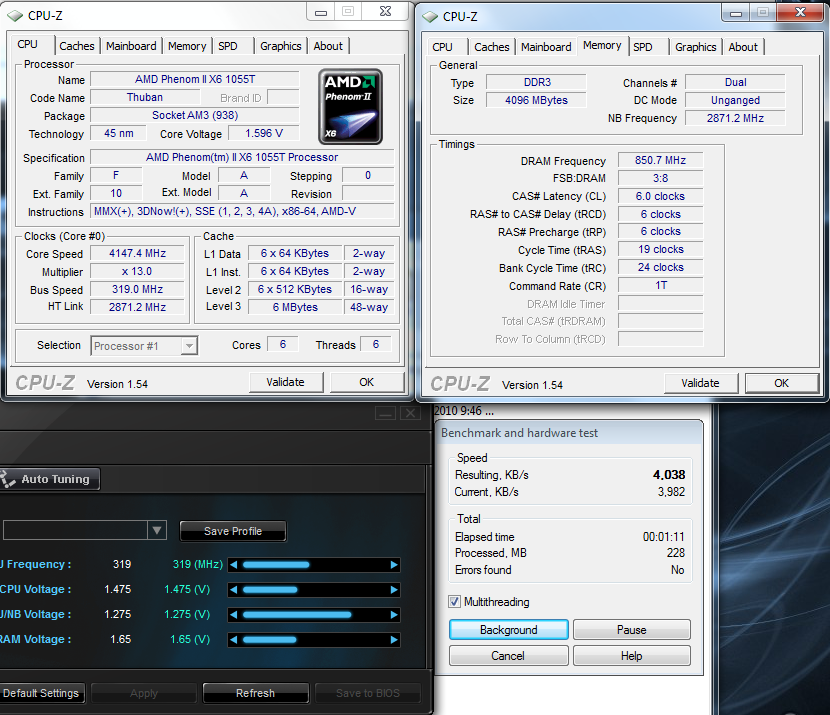Click the CPU-Z title icon in memory-timings window

point(430,17)
